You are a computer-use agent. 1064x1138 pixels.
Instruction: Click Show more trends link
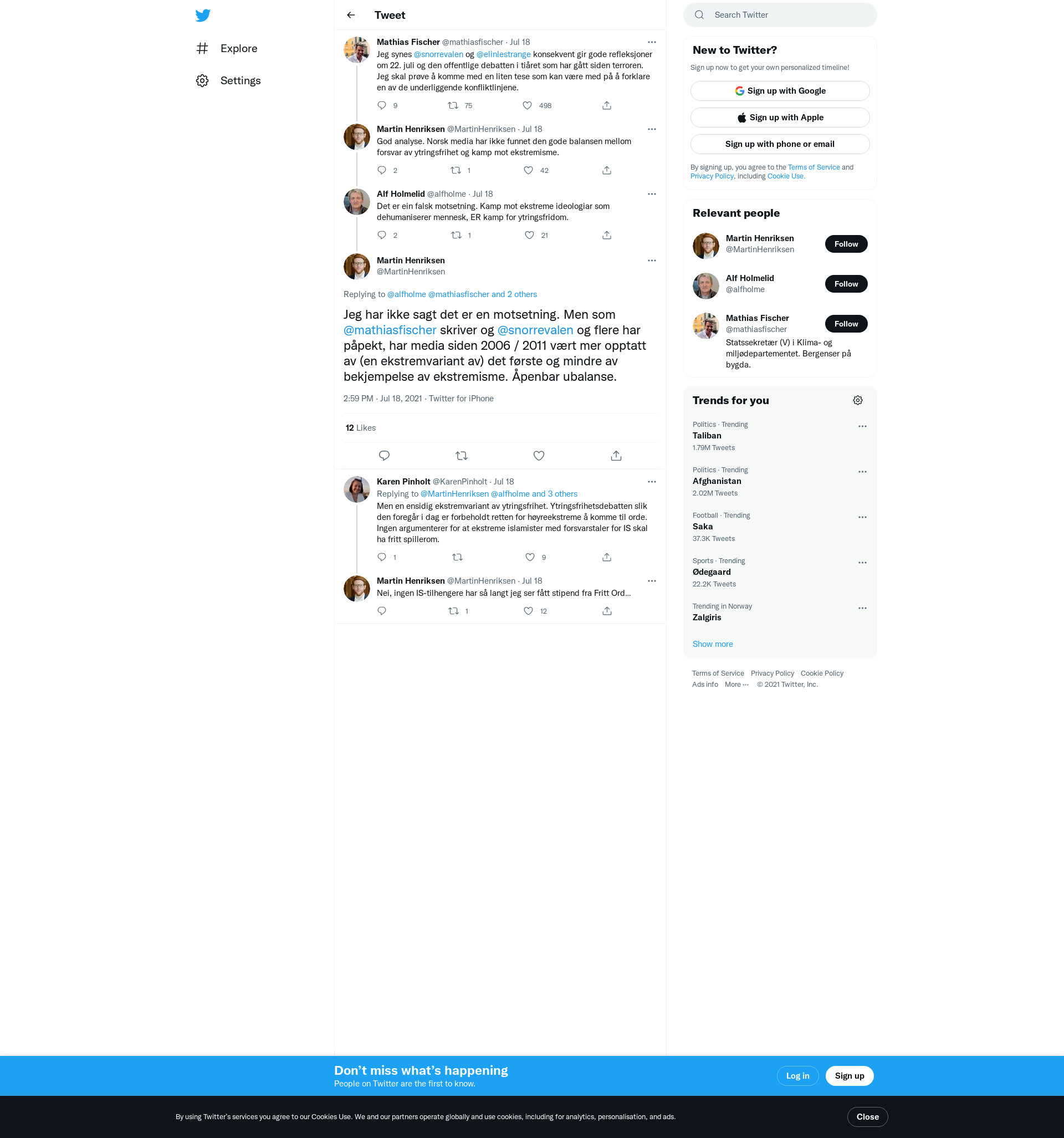coord(712,644)
